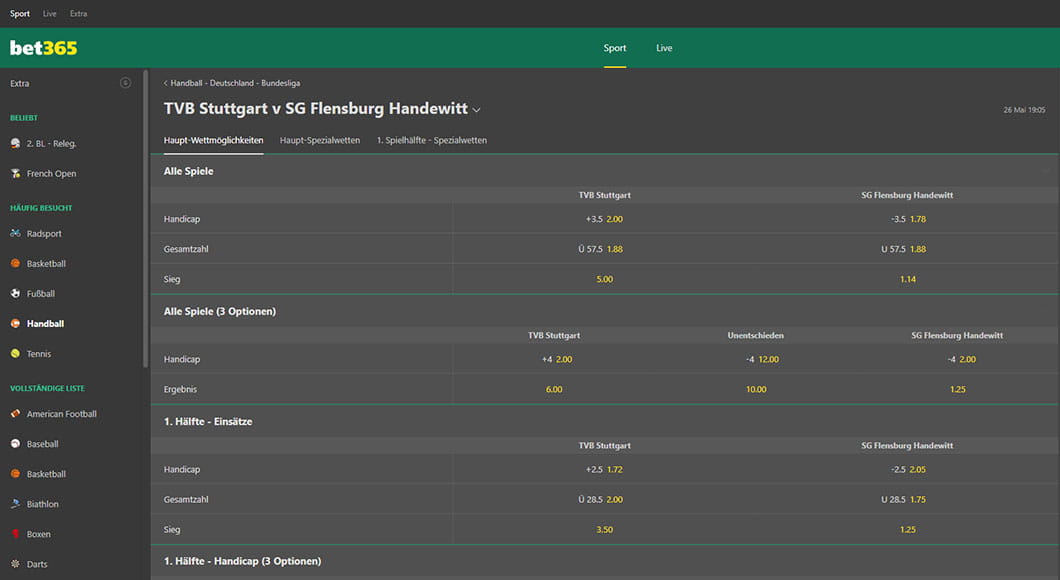This screenshot has height=580, width=1060.
Task: Go back via Handball - Deutschland - Bundesliga arrow
Action: (x=166, y=83)
